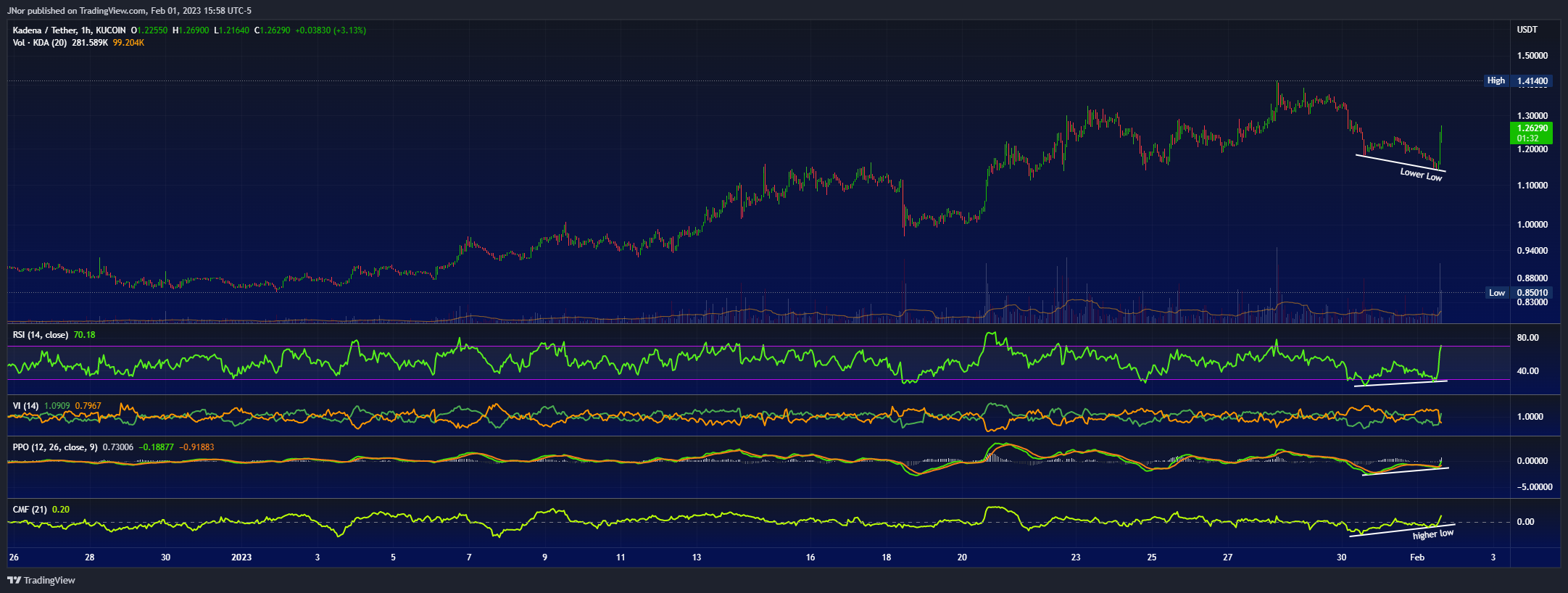Click the change value +0.03830 (+3.13%)
The width and height of the screenshot is (1568, 593).
[x=331, y=30]
